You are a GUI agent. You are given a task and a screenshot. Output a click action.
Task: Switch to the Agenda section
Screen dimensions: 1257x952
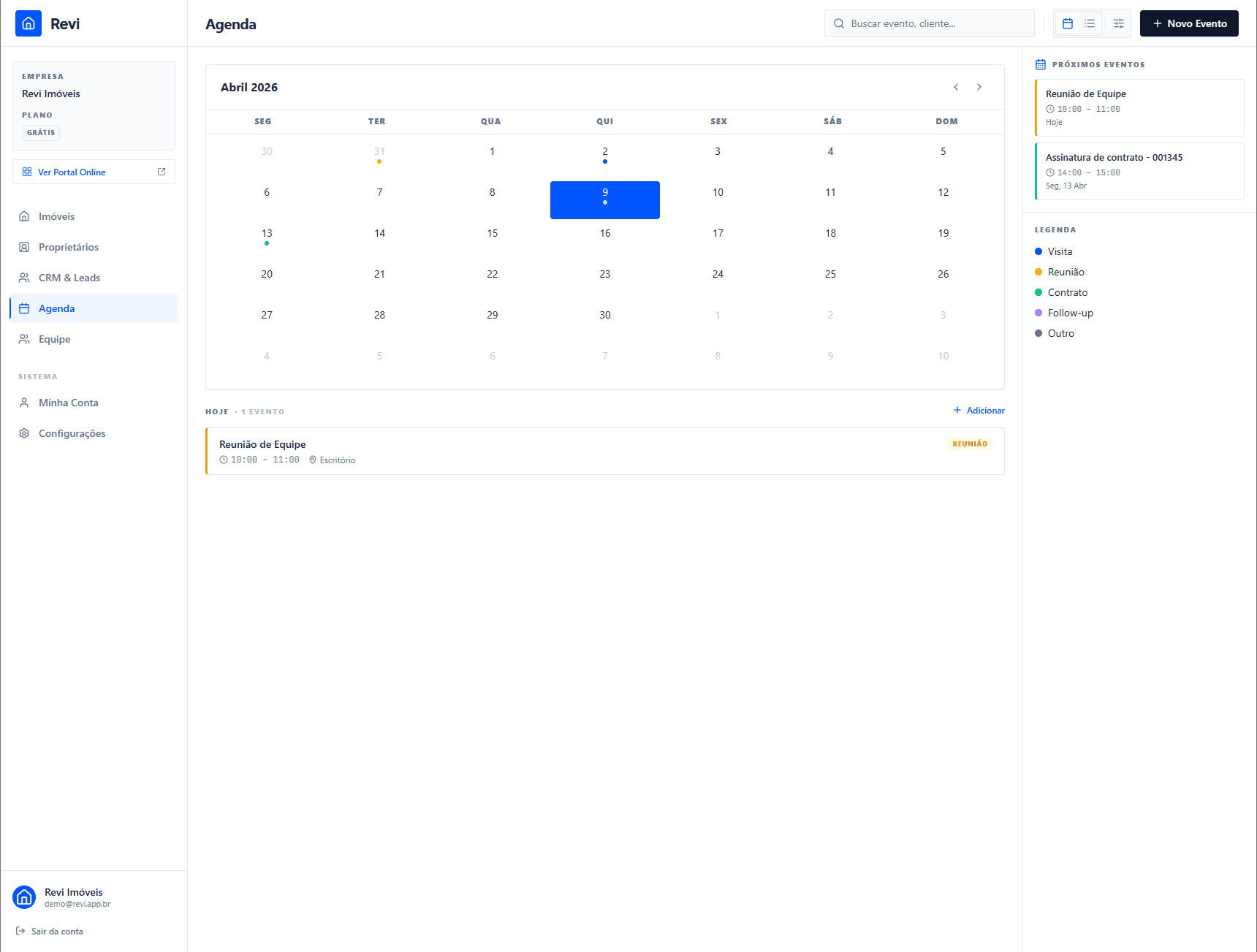tap(56, 308)
